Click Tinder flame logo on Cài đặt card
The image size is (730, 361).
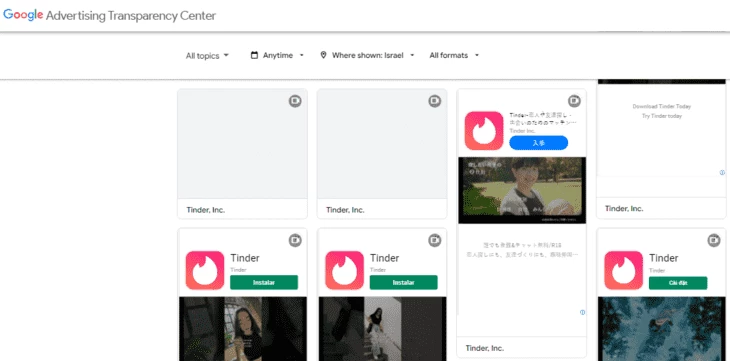pos(623,270)
